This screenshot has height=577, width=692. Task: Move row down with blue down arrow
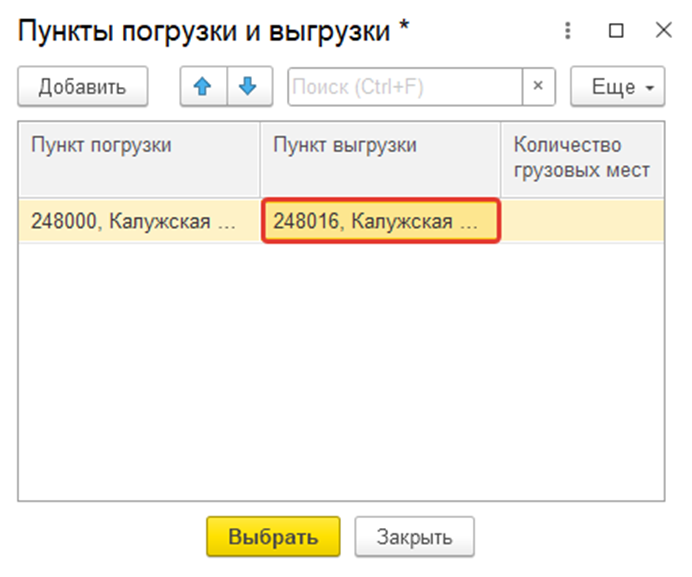[x=249, y=87]
